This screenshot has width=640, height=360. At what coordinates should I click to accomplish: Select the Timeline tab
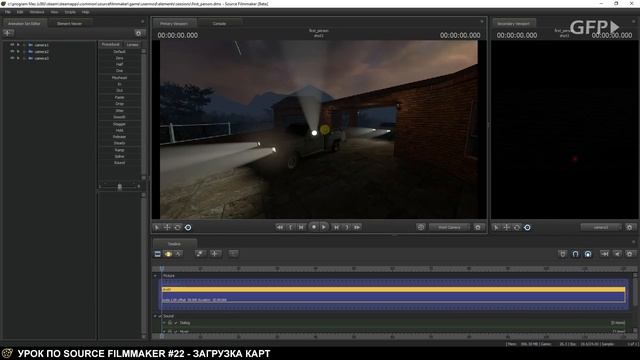click(x=174, y=244)
